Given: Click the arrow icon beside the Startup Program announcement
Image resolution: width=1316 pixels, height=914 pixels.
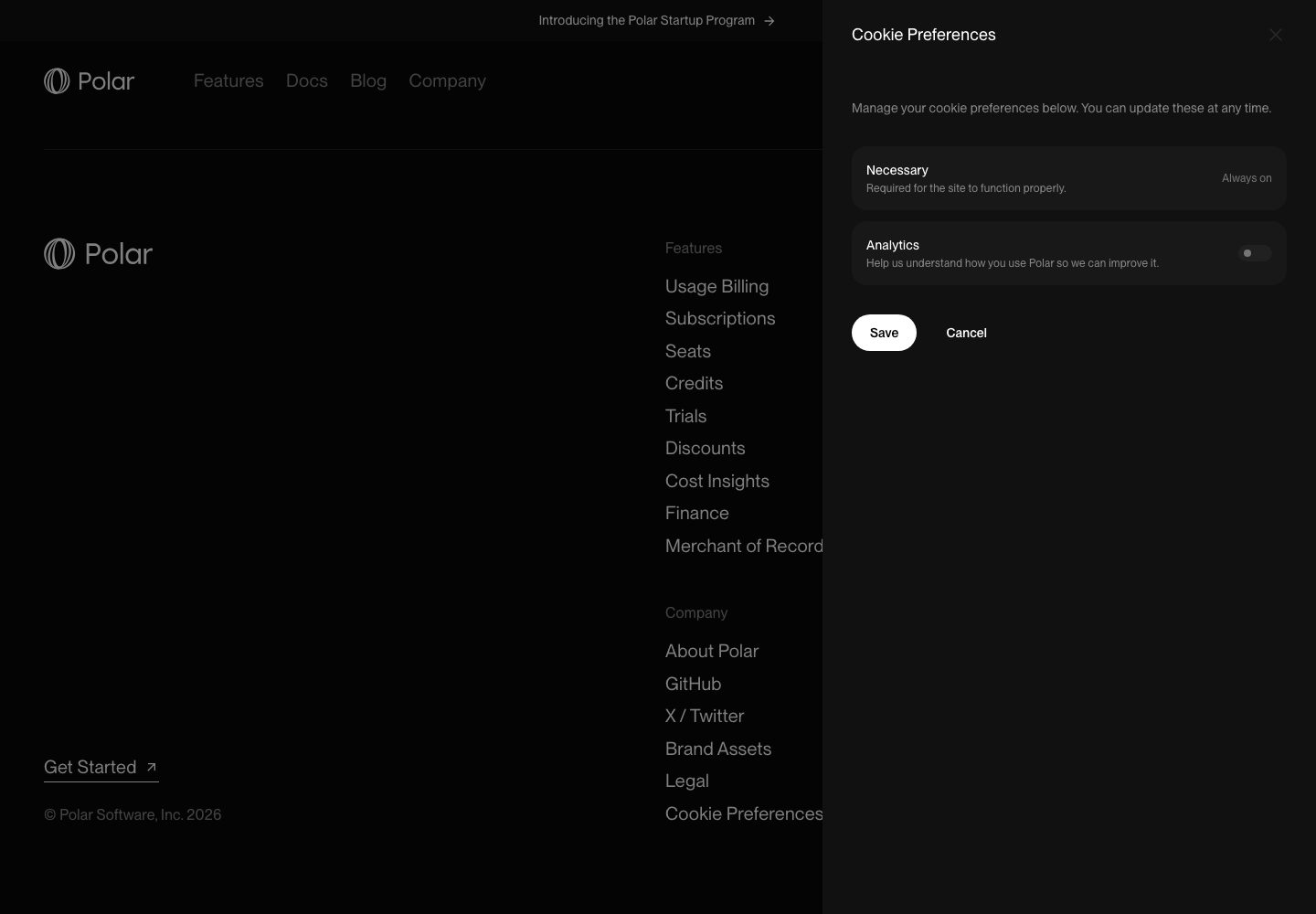Looking at the screenshot, I should point(769,21).
